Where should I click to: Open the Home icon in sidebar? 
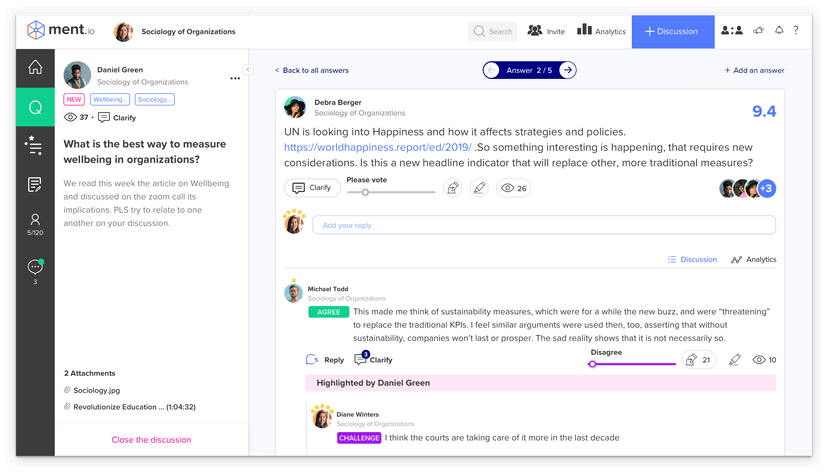click(x=35, y=68)
